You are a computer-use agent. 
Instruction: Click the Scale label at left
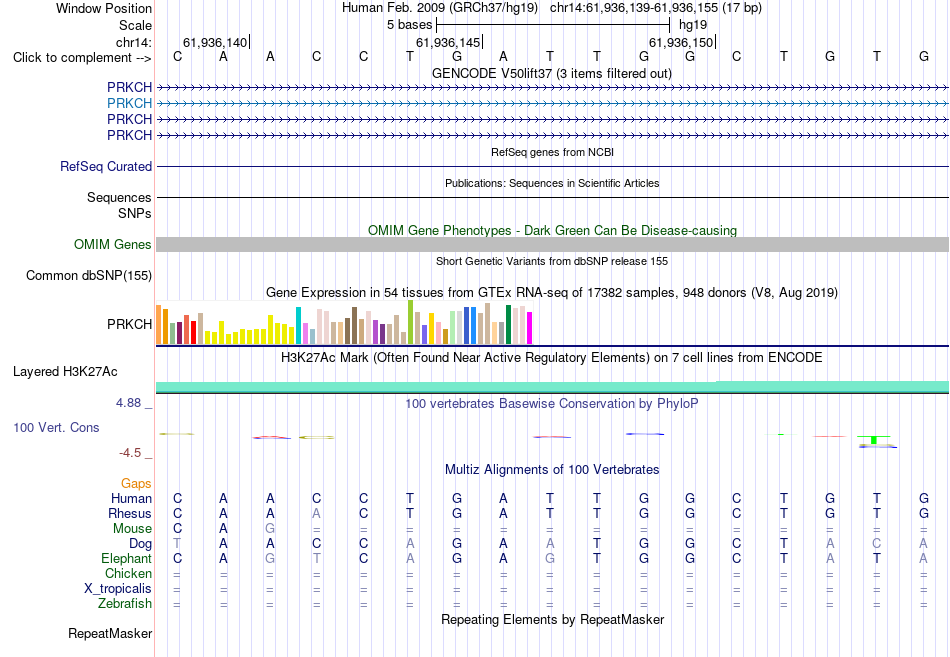[135, 26]
